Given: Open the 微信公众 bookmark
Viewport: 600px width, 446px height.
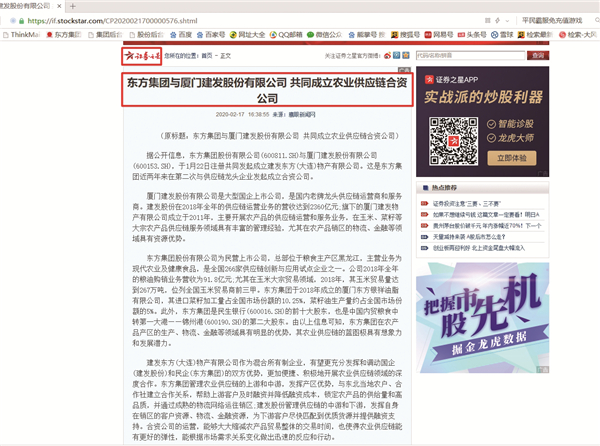Looking at the screenshot, I should [324, 35].
